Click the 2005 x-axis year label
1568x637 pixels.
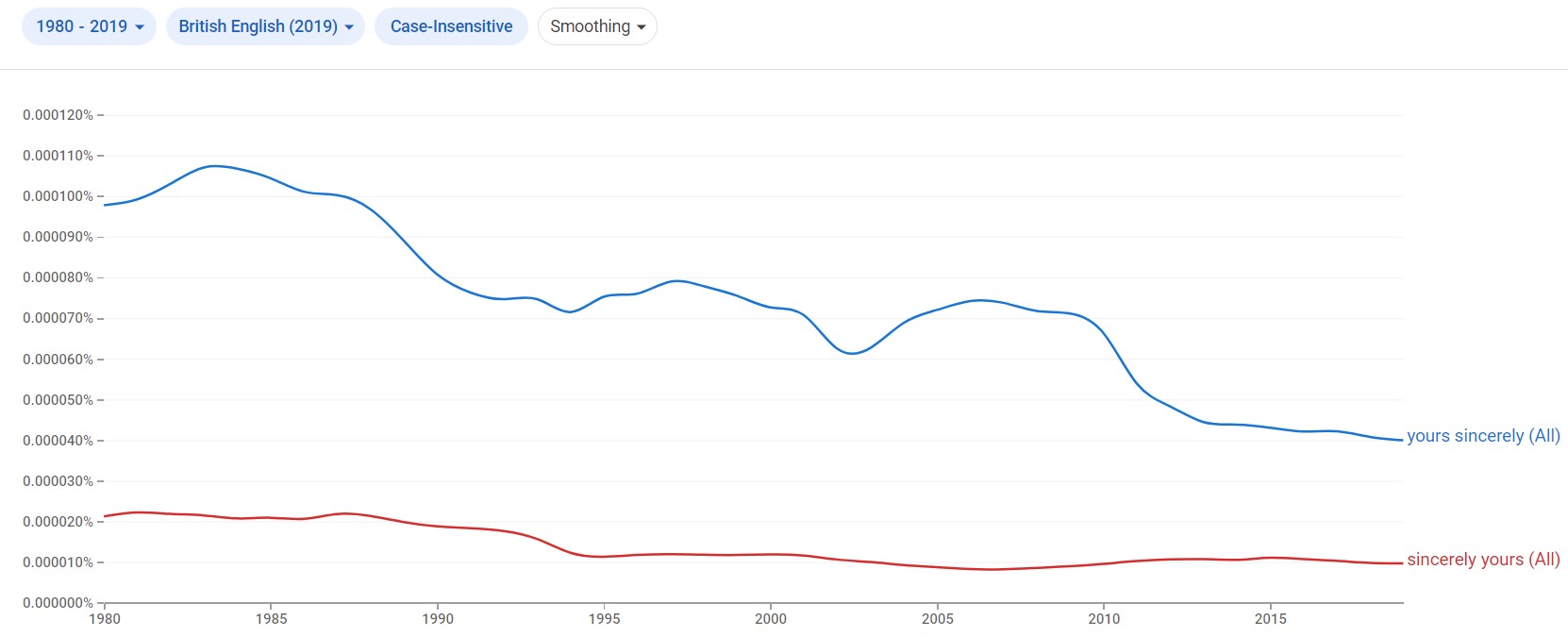point(937,619)
